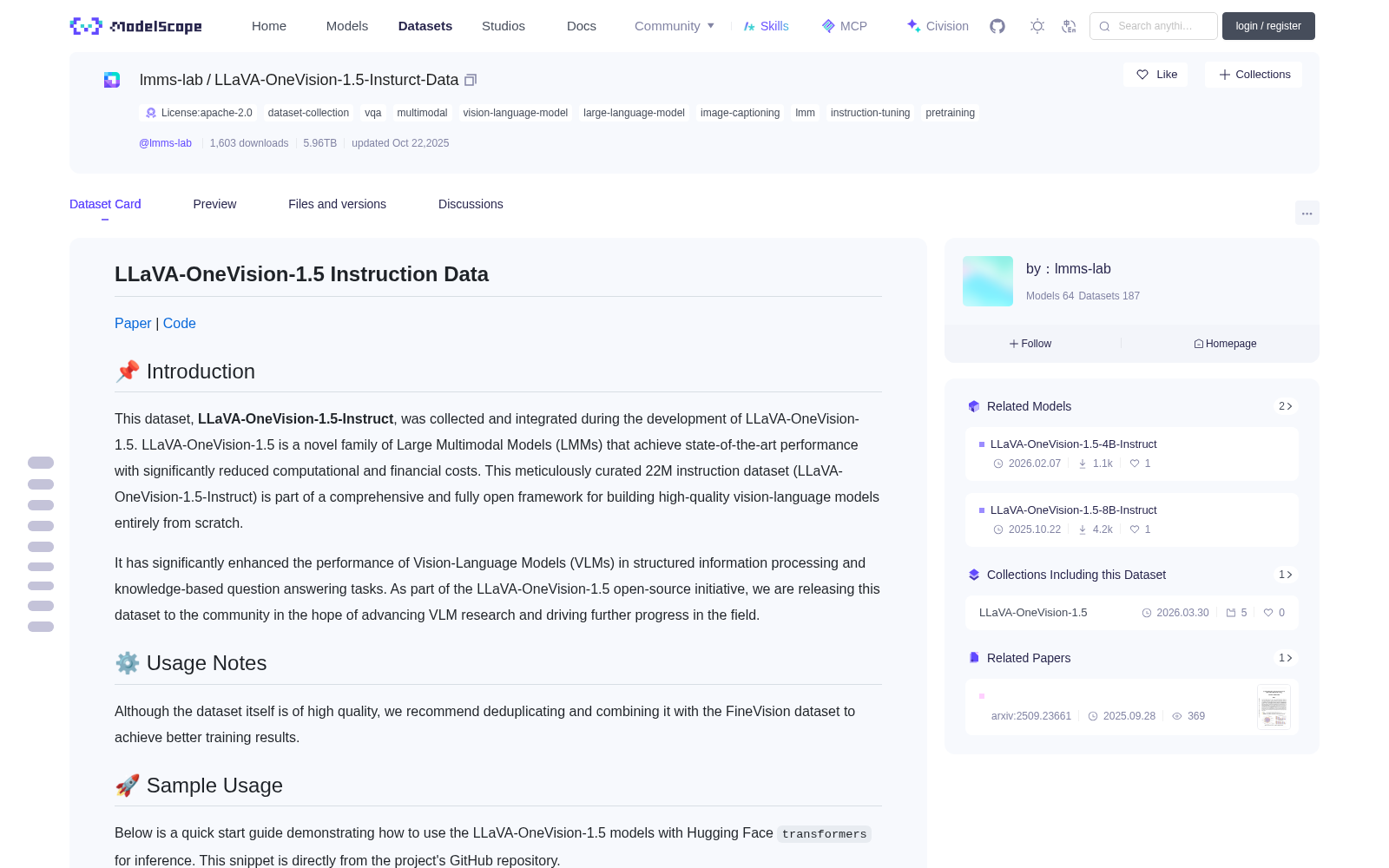Click the vision-language-model tag
The image size is (1389, 868).
click(516, 113)
